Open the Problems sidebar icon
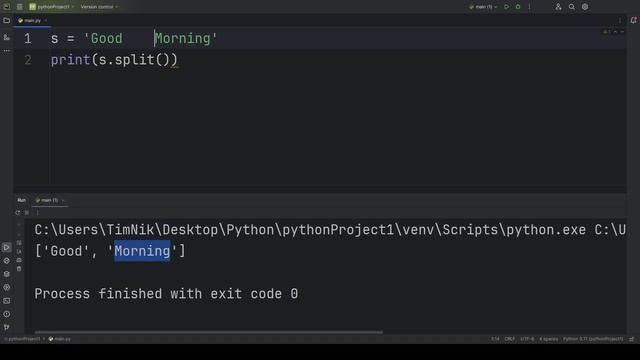This screenshot has width=640, height=360. point(7,314)
